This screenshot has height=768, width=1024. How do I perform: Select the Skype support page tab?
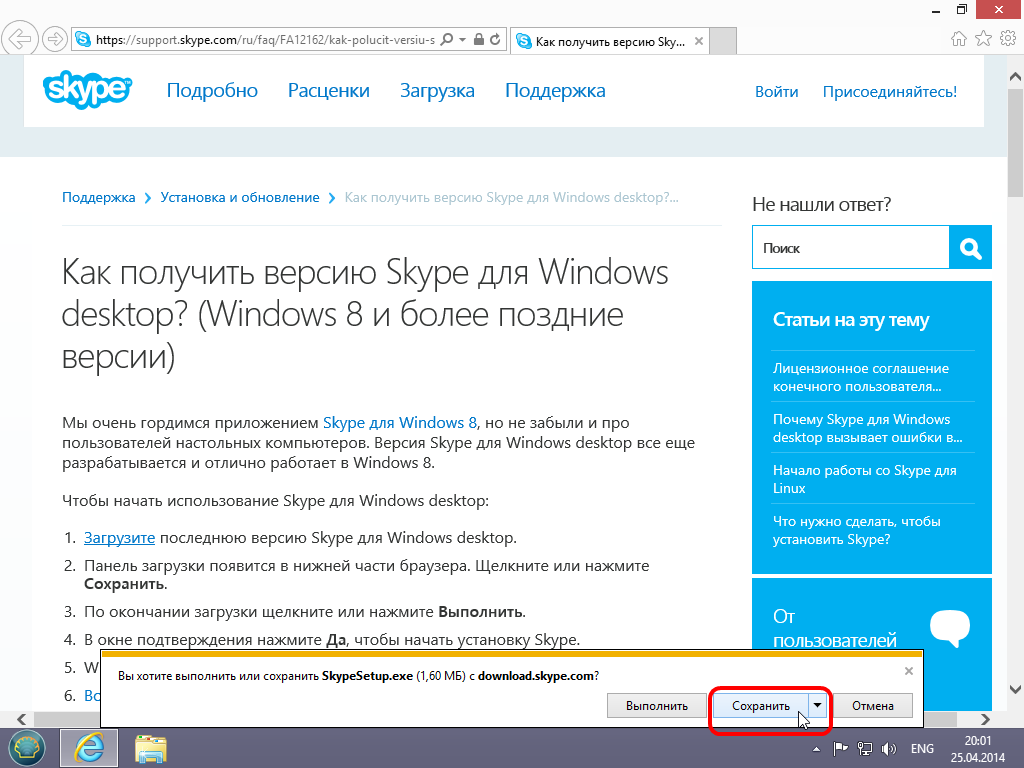tap(609, 41)
